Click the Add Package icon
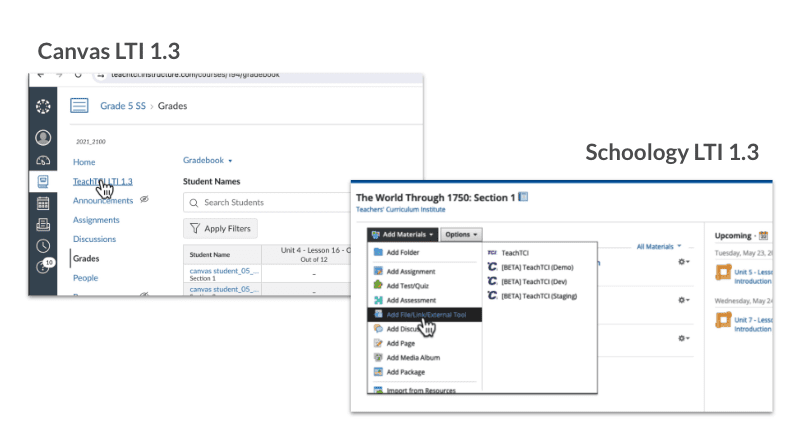The width and height of the screenshot is (802, 441). coord(378,371)
